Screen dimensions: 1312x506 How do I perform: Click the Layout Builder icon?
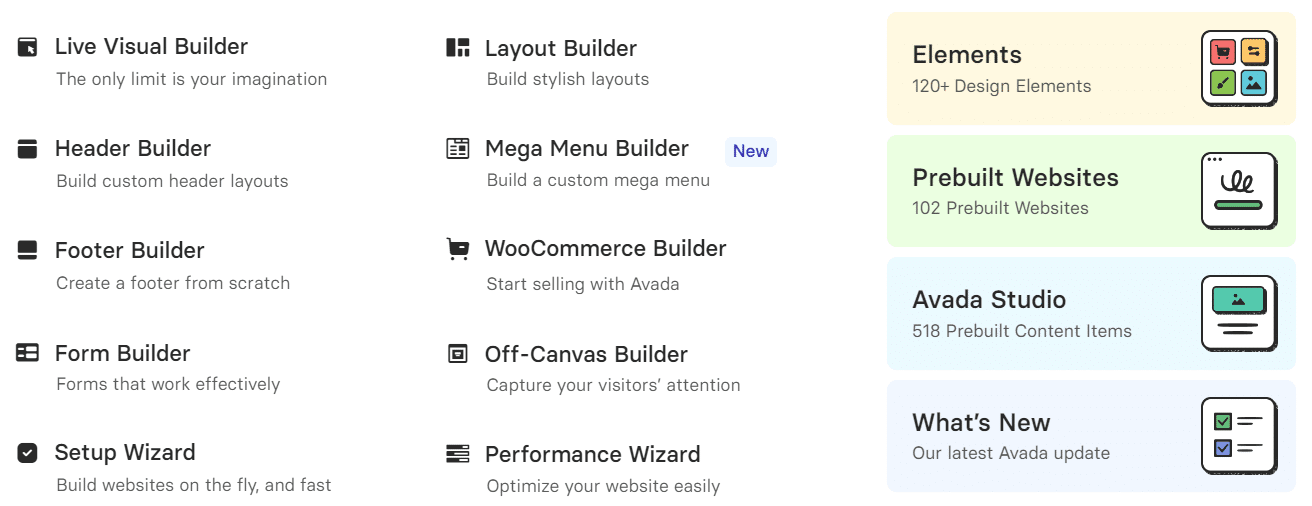coord(457,48)
